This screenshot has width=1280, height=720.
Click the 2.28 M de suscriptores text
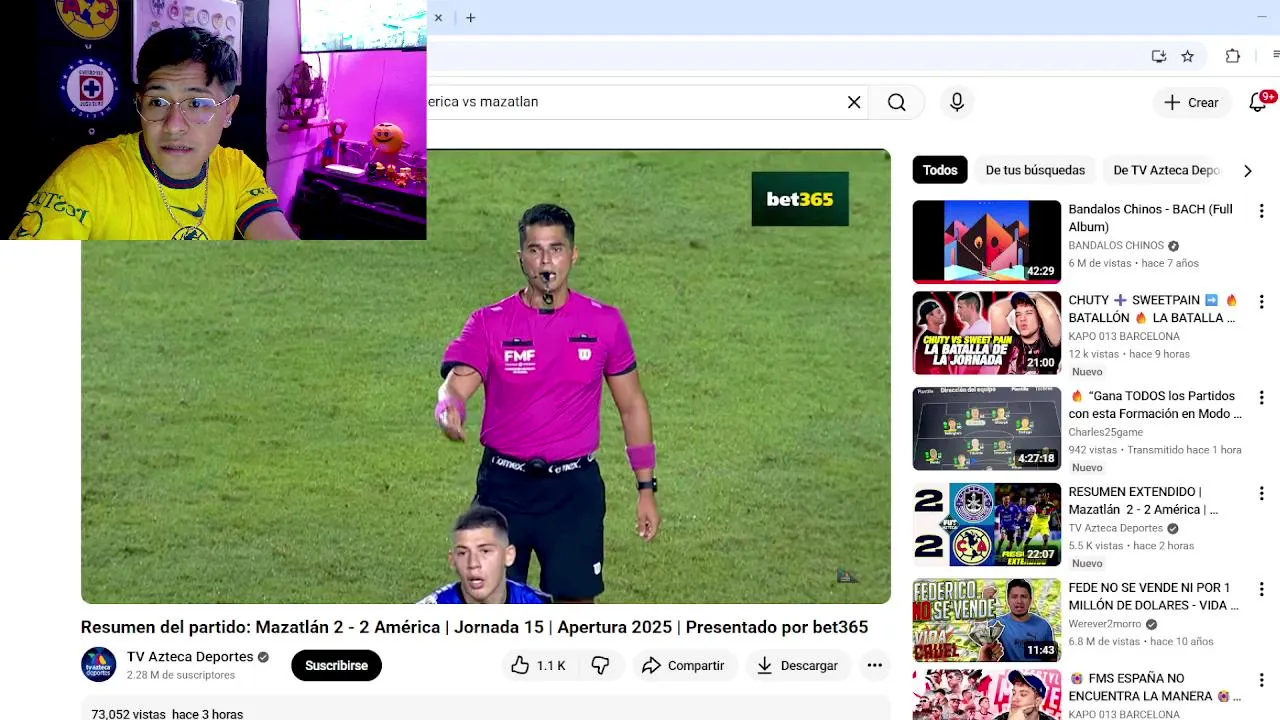pos(181,675)
